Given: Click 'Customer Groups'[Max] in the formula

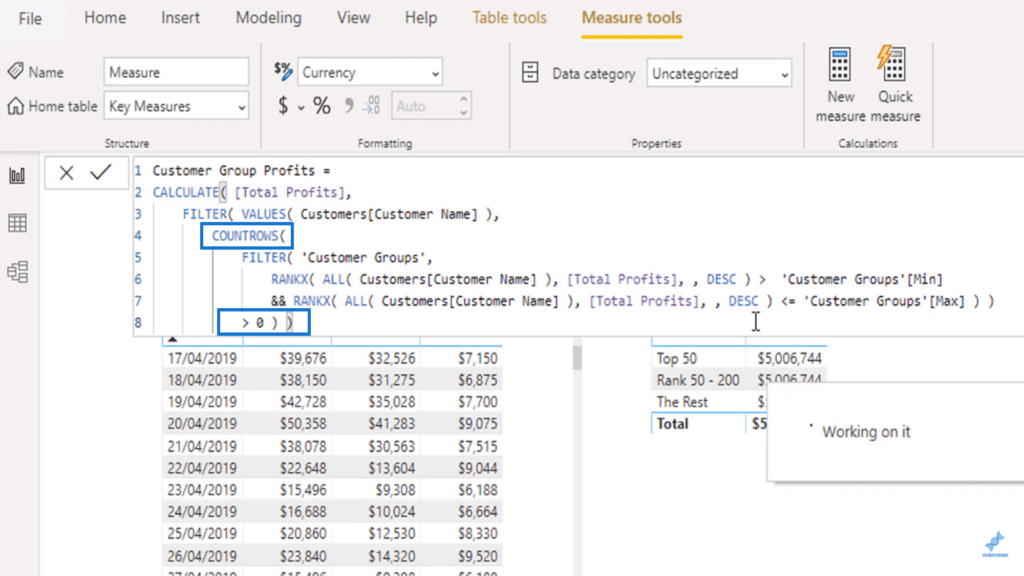Looking at the screenshot, I should pyautogui.click(x=884, y=301).
